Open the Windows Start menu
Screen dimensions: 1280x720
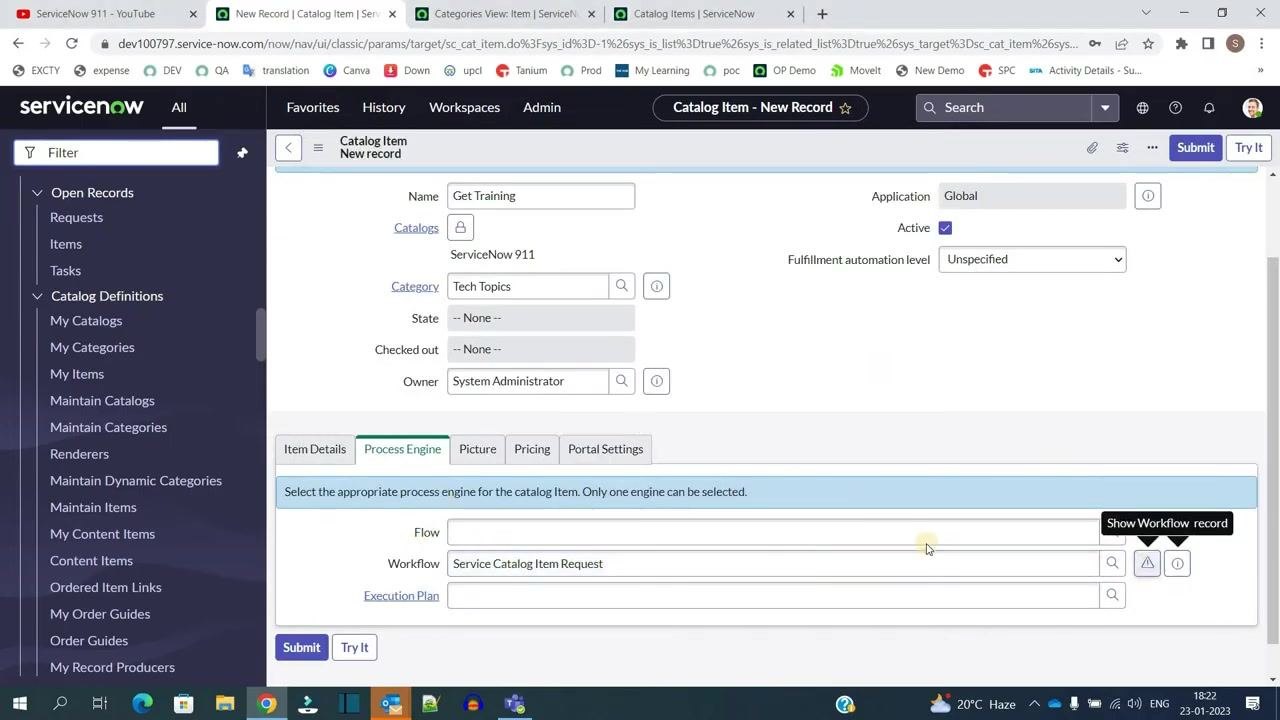[19, 704]
